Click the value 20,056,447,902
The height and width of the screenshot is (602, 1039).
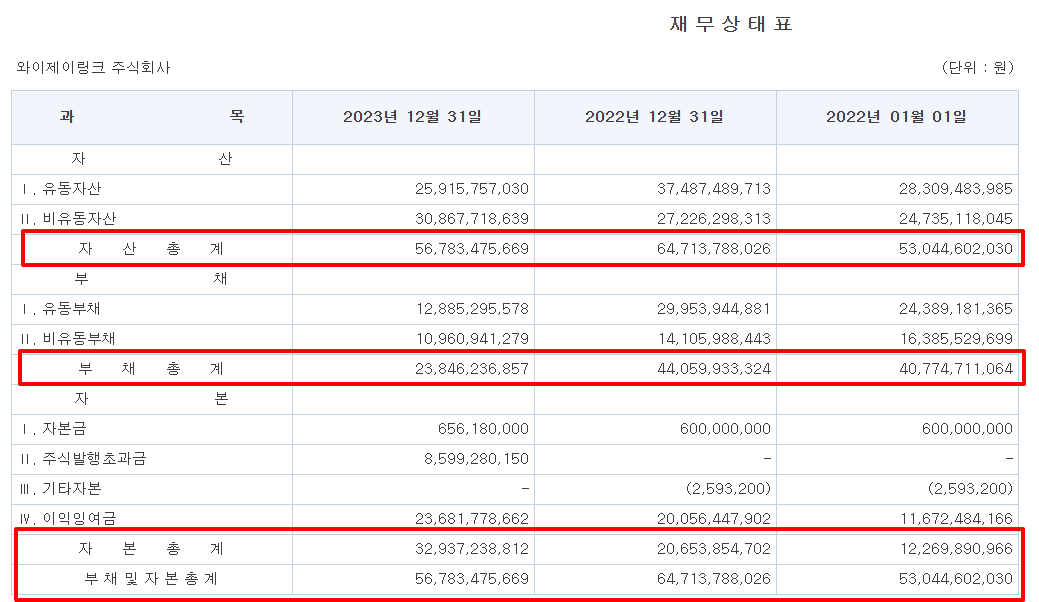pyautogui.click(x=714, y=519)
